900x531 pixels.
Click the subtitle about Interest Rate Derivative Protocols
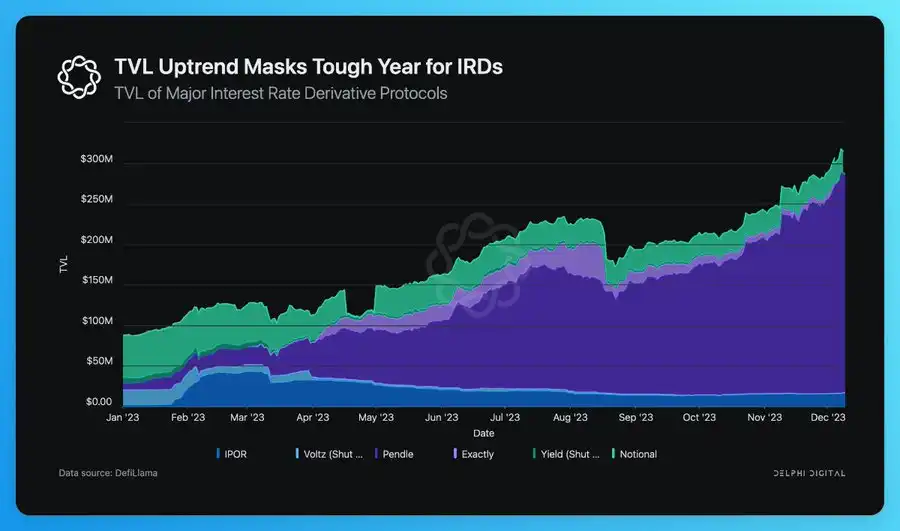[281, 94]
